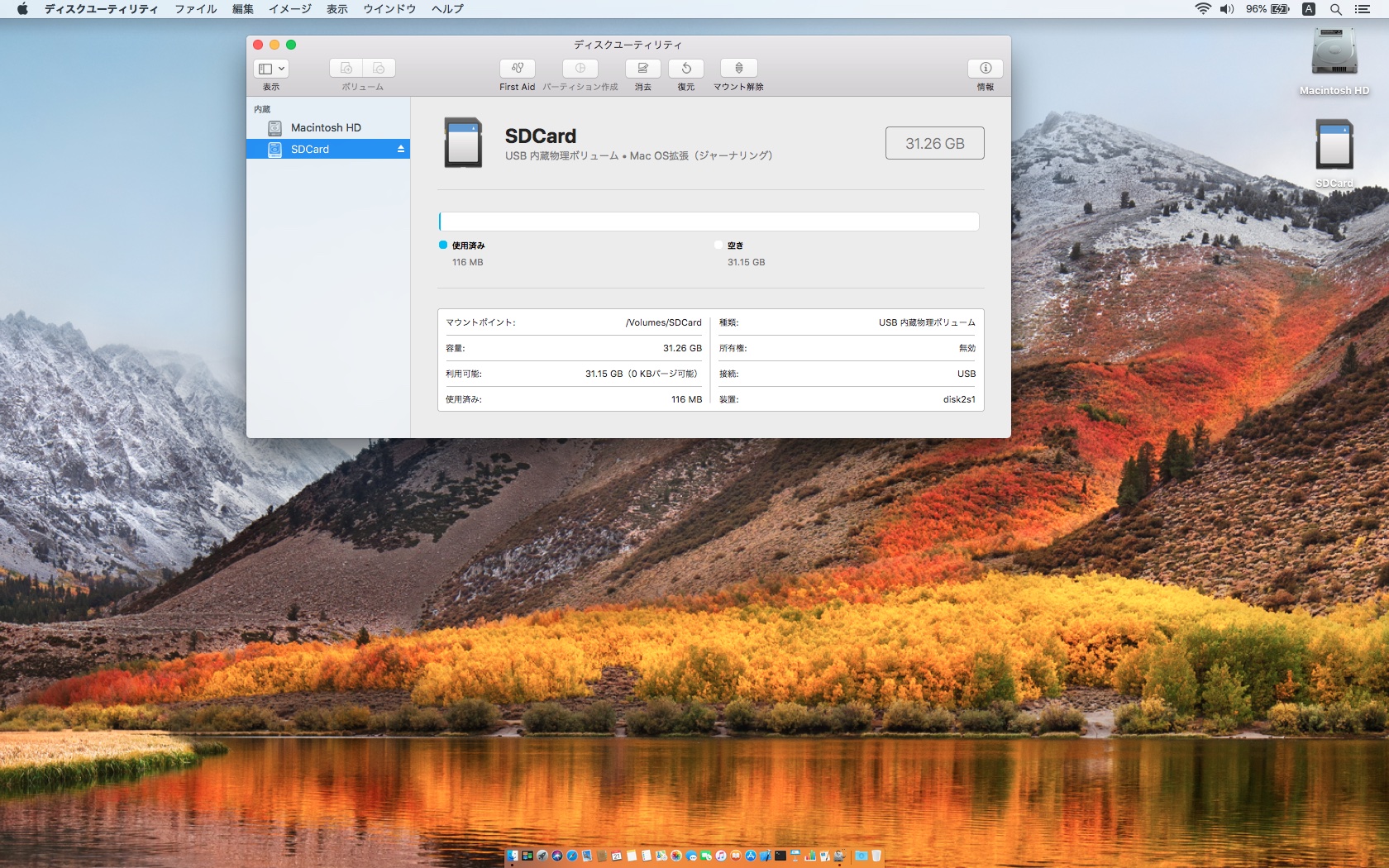Click the 116 MB used value in the table
Image resolution: width=1389 pixels, height=868 pixels.
click(686, 399)
